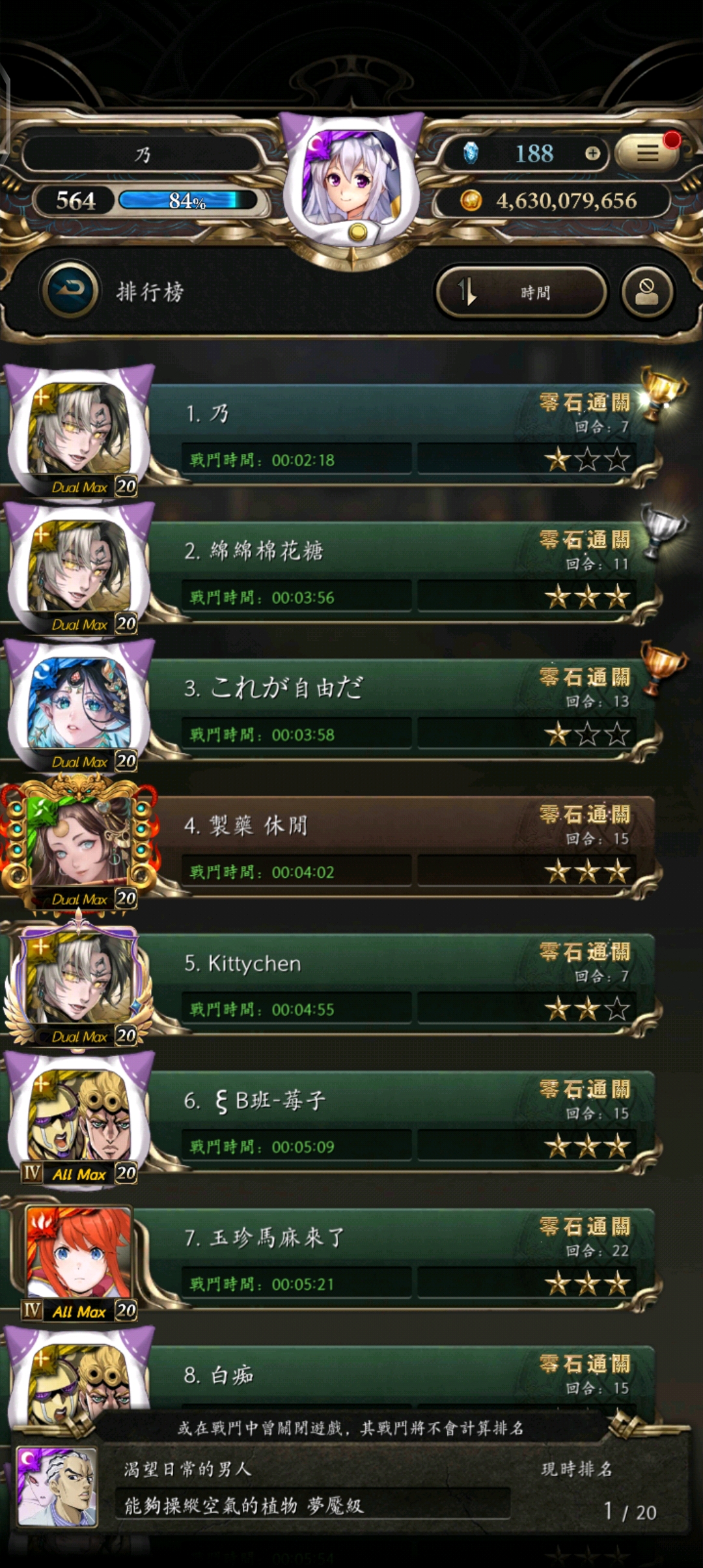The image size is (703, 1568).
Task: Tap the blocked-user filter icon
Action: coord(646,292)
